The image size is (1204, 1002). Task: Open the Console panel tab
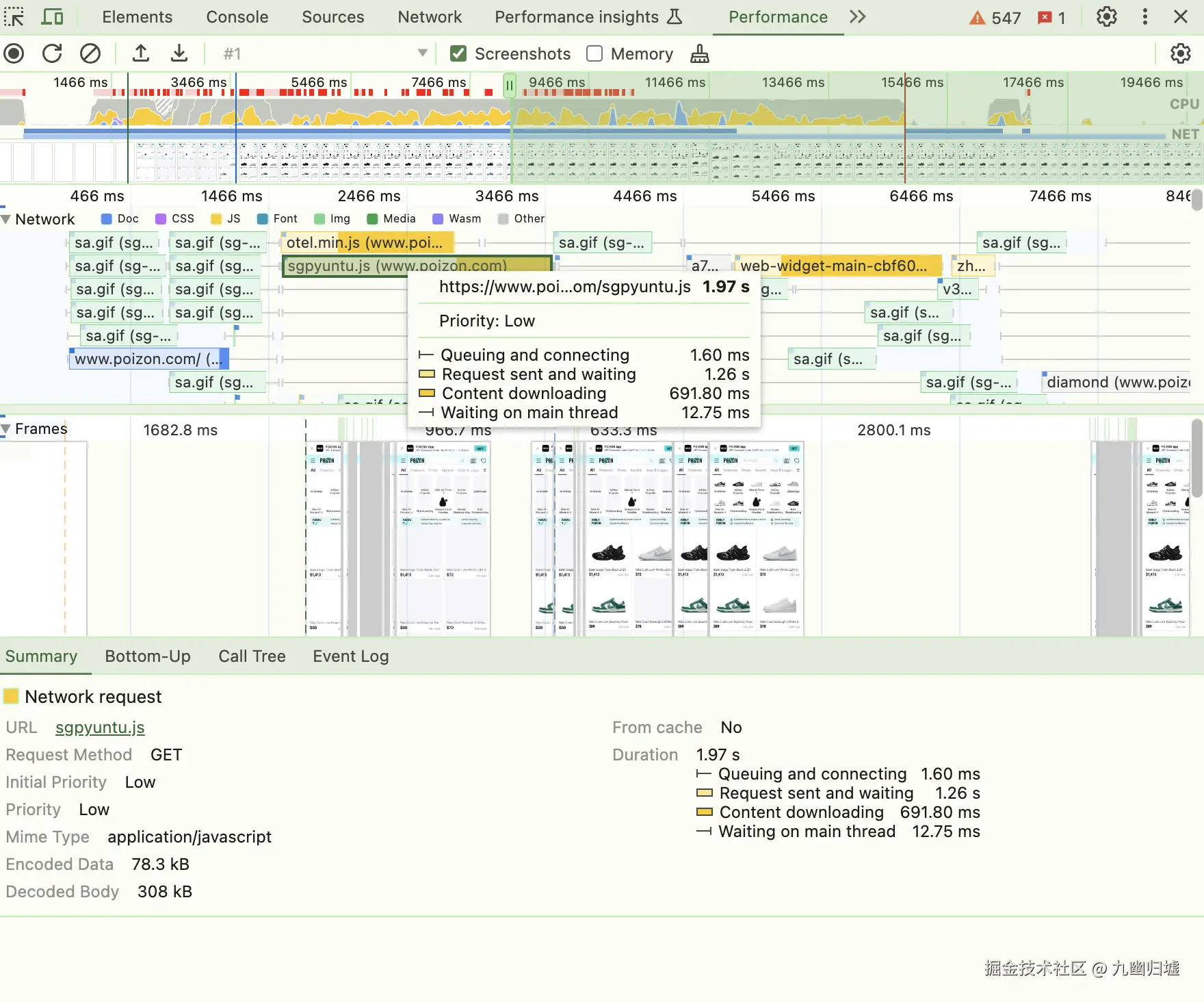coord(237,17)
